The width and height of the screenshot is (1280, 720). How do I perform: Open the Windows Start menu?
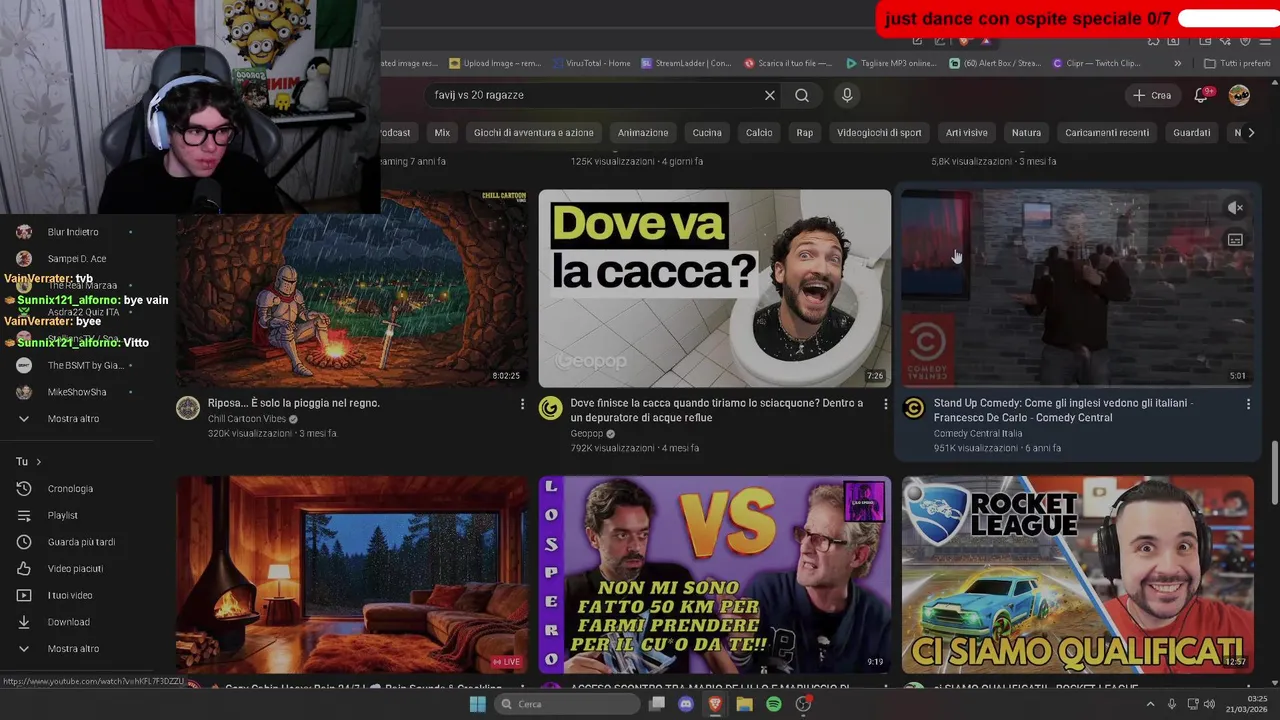point(478,704)
